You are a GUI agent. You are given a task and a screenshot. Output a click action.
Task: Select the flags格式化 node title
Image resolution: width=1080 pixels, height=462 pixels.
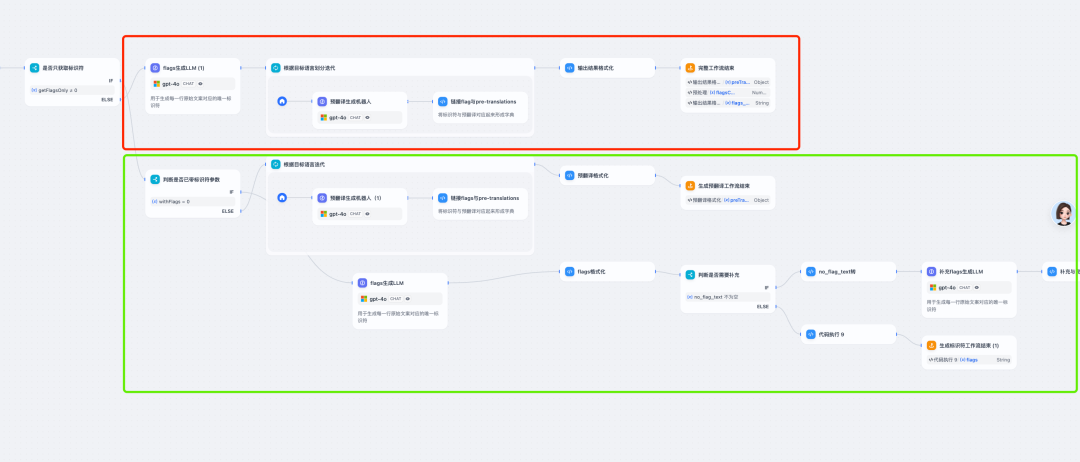[592, 271]
